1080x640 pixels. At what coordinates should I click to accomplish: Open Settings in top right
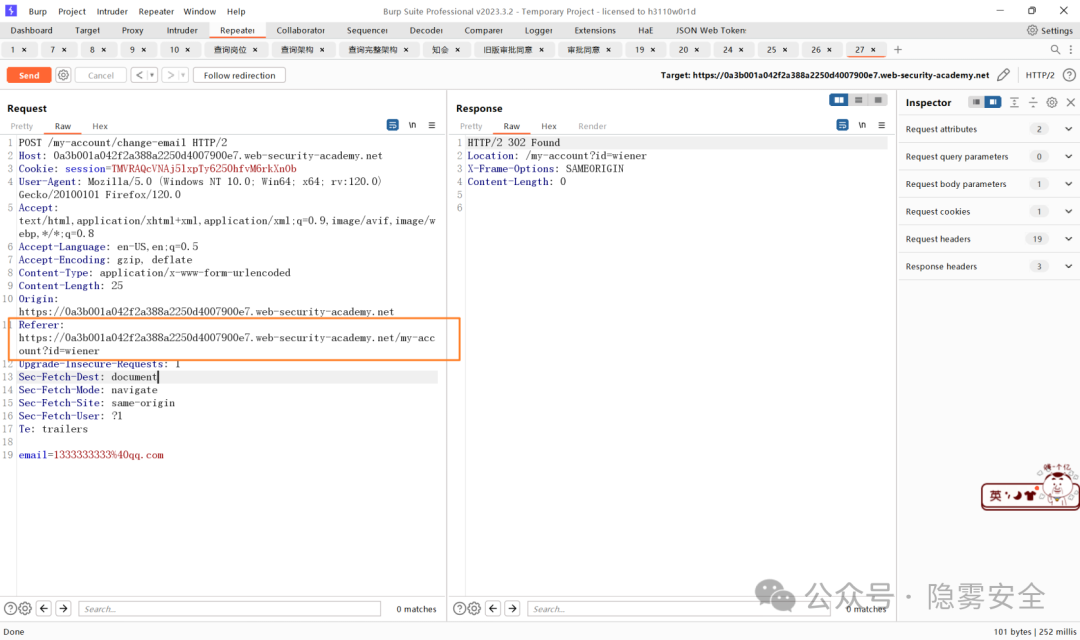pyautogui.click(x=1050, y=30)
